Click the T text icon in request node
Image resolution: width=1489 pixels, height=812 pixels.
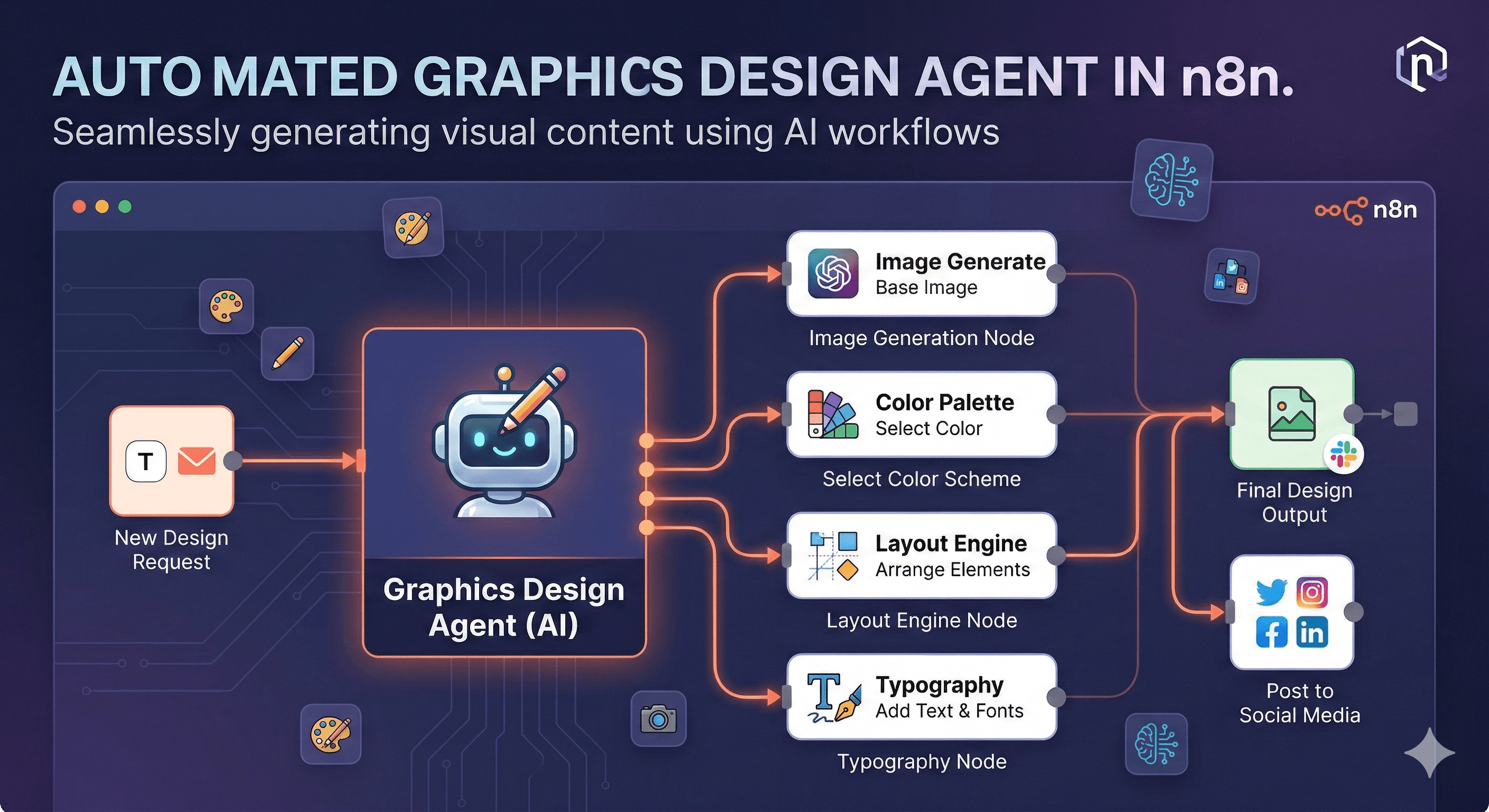(145, 461)
